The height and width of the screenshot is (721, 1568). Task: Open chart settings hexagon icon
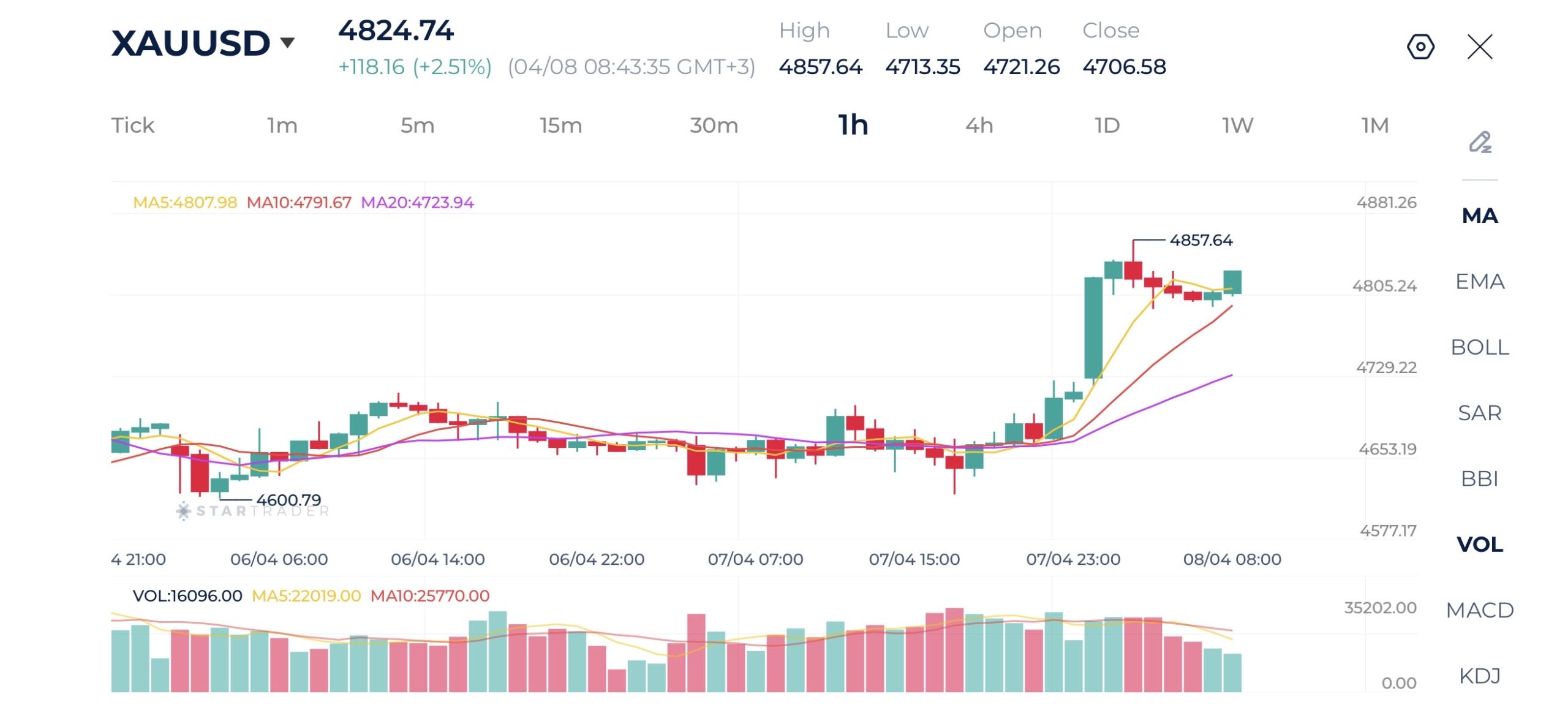coord(1420,47)
